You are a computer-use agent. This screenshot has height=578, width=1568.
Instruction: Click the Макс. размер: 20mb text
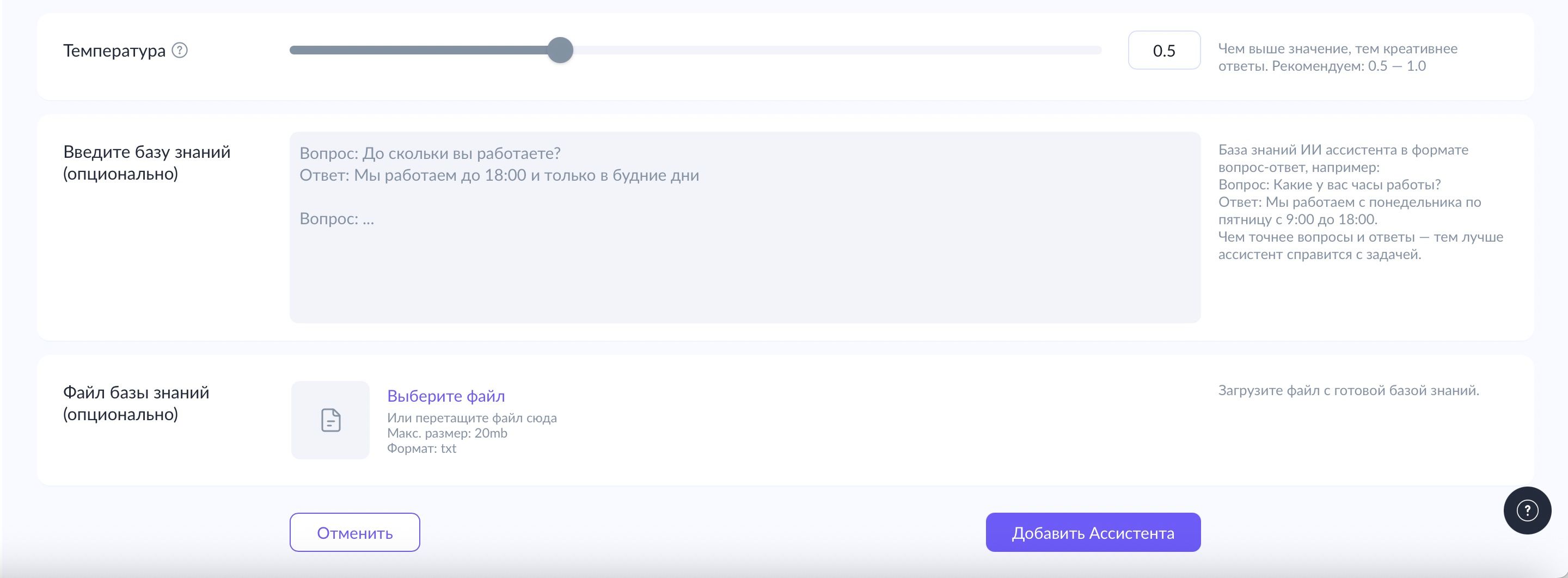click(x=447, y=433)
